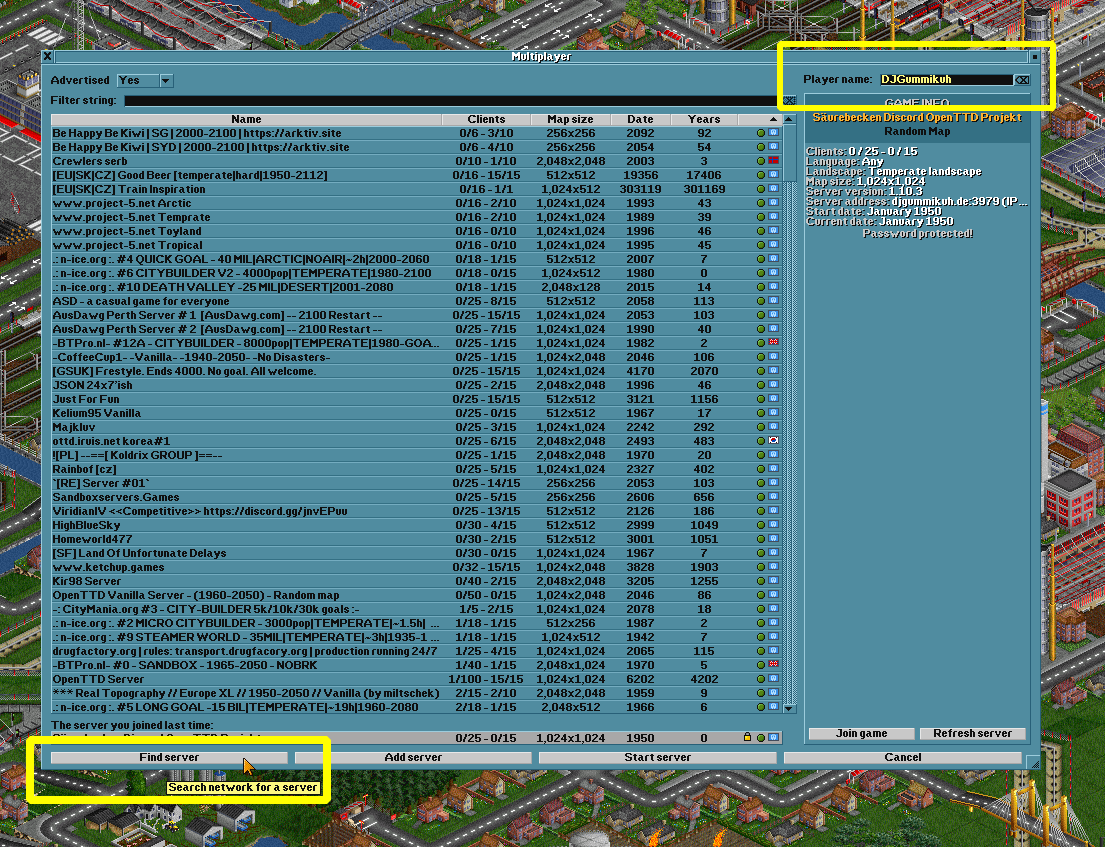The image size is (1105, 847).
Task: Click the server list scrollbar down arrow
Action: click(789, 708)
